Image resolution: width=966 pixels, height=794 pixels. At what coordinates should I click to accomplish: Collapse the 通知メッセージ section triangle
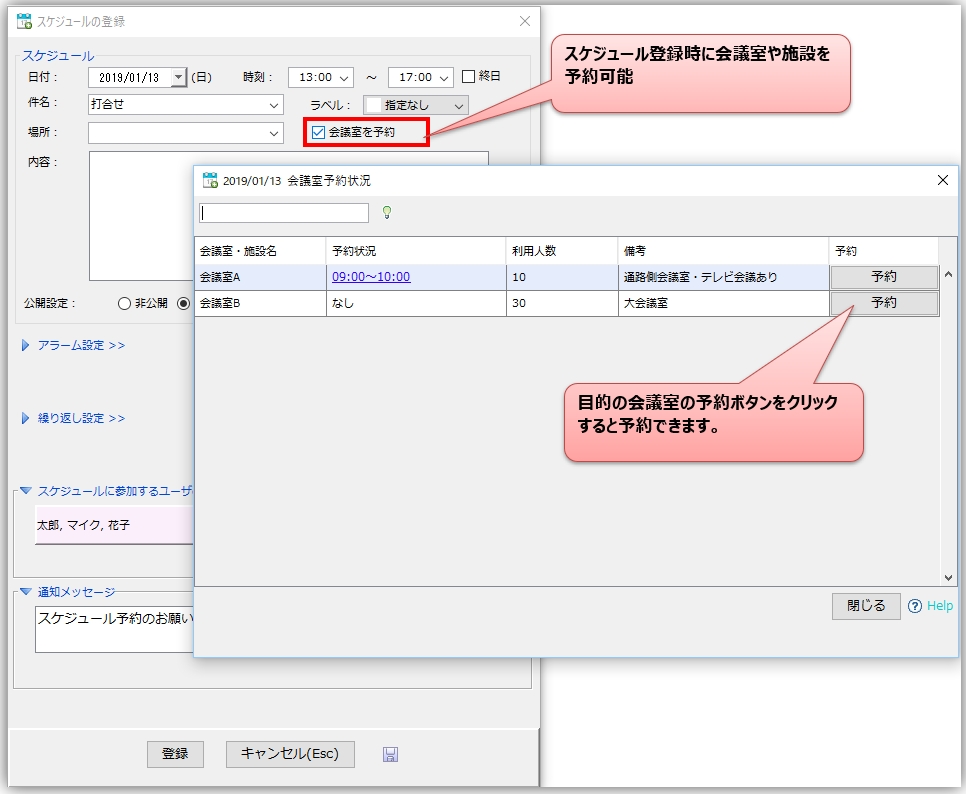coord(26,592)
